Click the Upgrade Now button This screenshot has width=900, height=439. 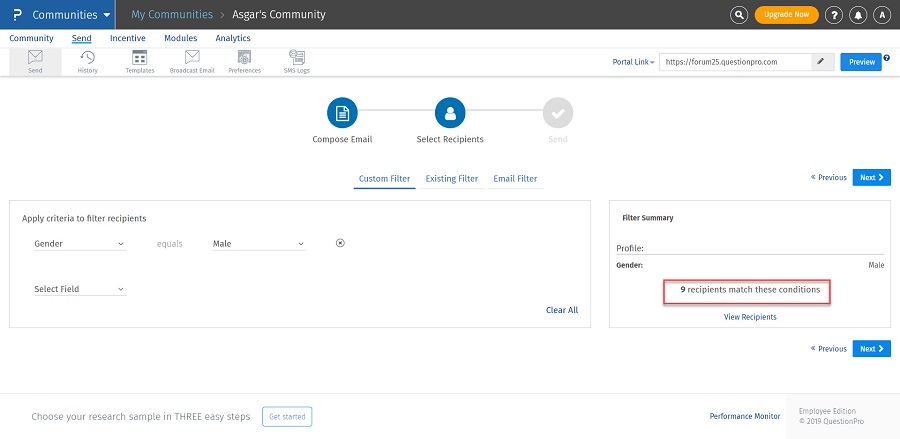pos(786,15)
